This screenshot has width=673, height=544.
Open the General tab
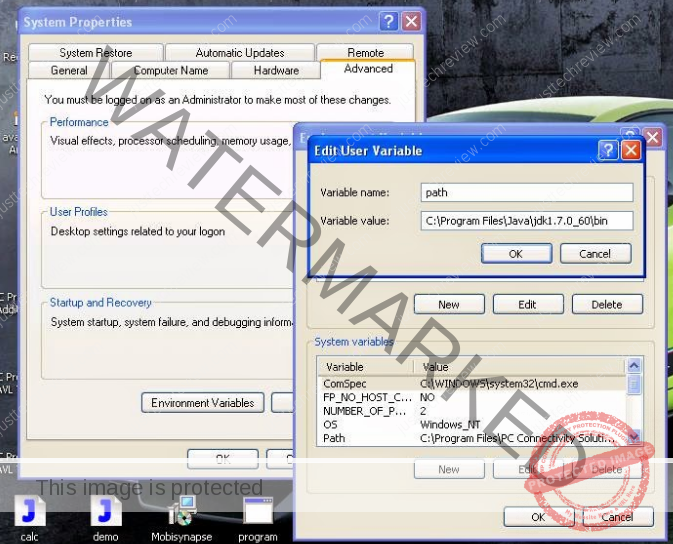[69, 70]
